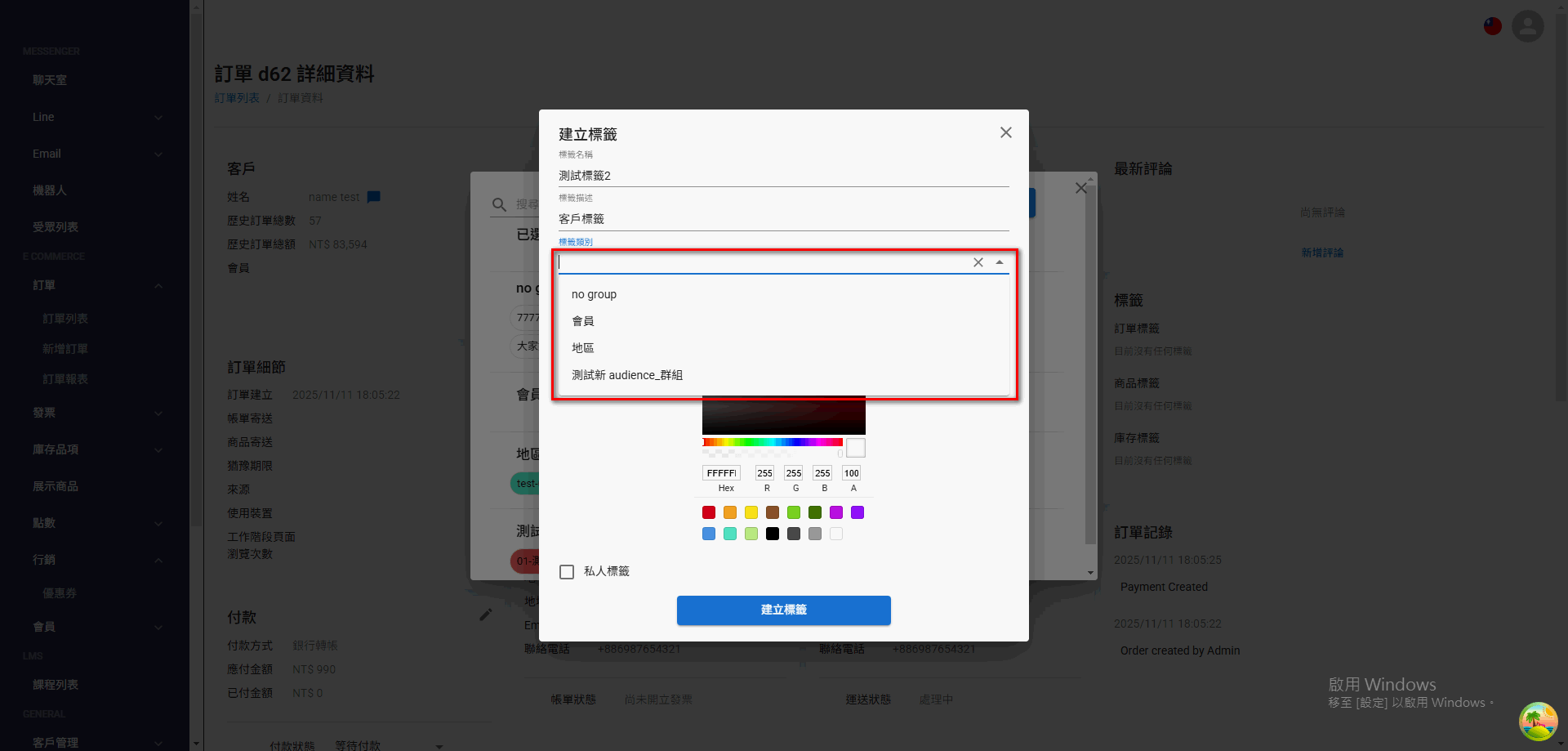Pick the blue preset color swatch
1568x751 pixels.
pyautogui.click(x=709, y=534)
